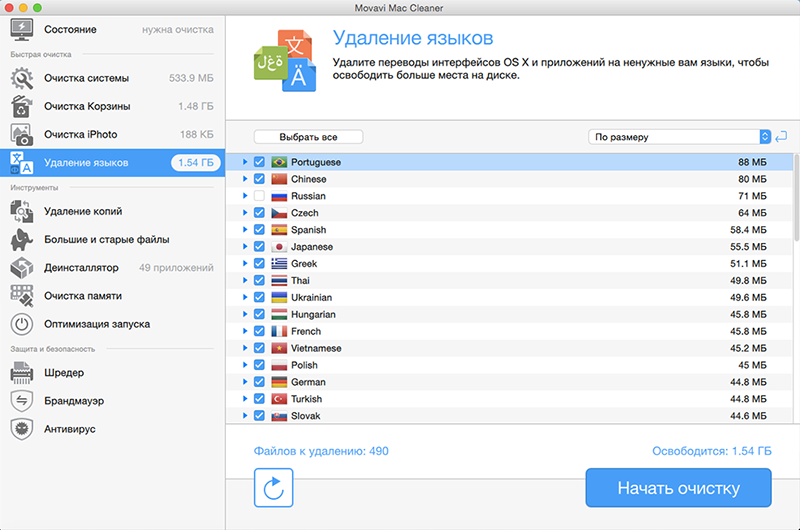Uncheck the Portuguese language checkbox

259,162
